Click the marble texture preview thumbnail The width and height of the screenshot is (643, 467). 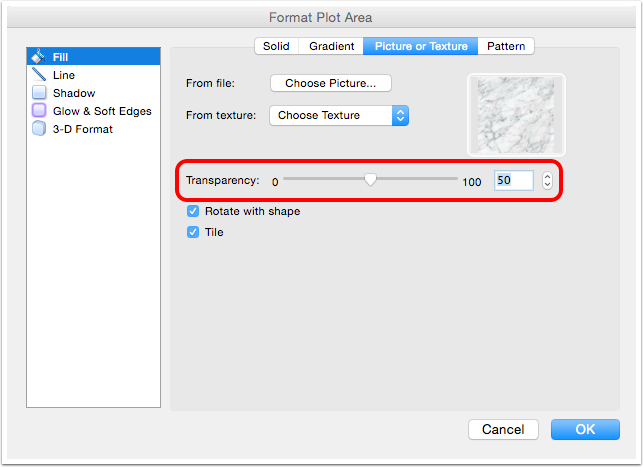(516, 115)
